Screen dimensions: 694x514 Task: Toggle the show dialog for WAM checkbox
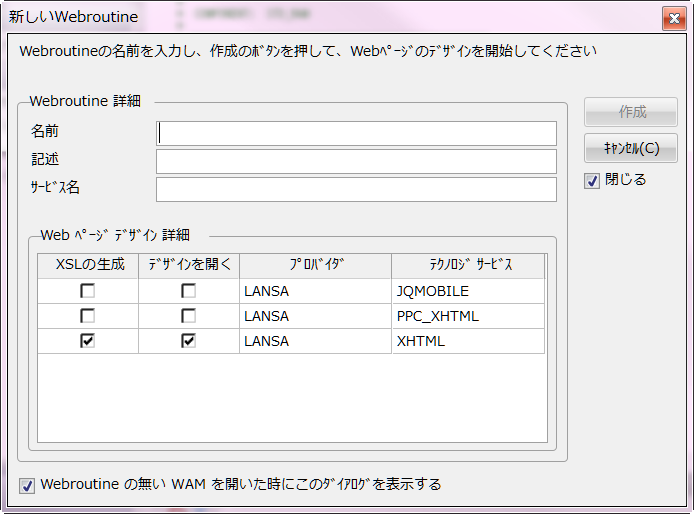(28, 486)
